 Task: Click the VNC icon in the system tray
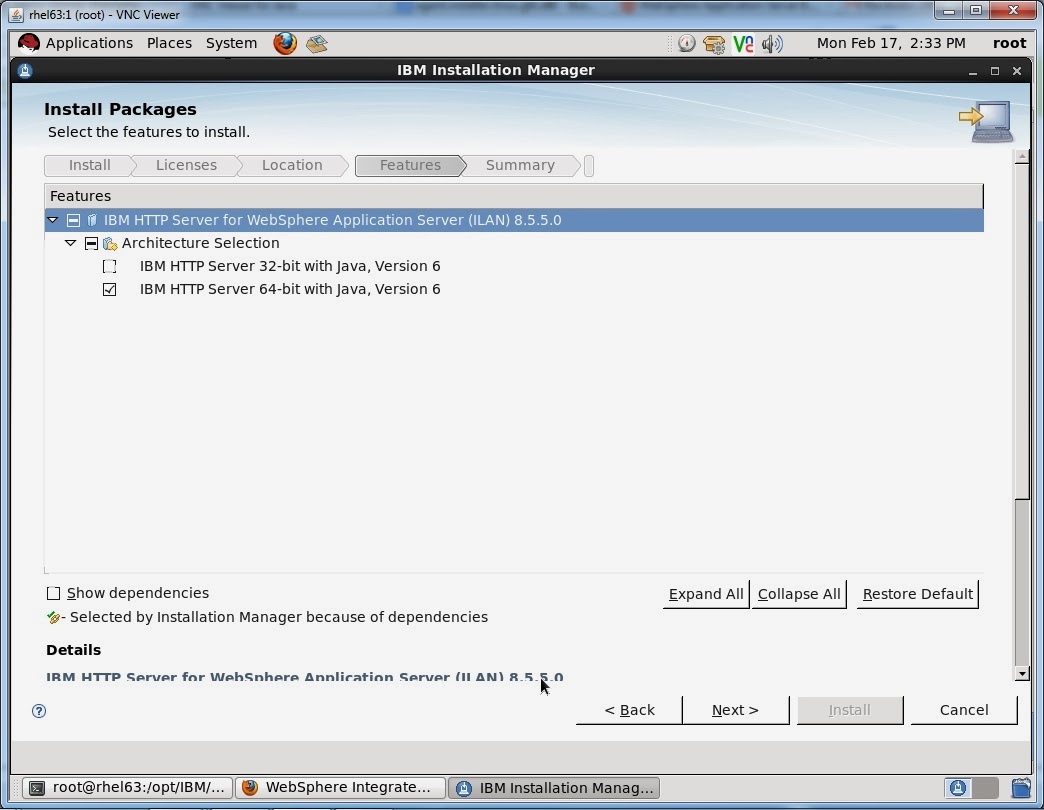741,44
